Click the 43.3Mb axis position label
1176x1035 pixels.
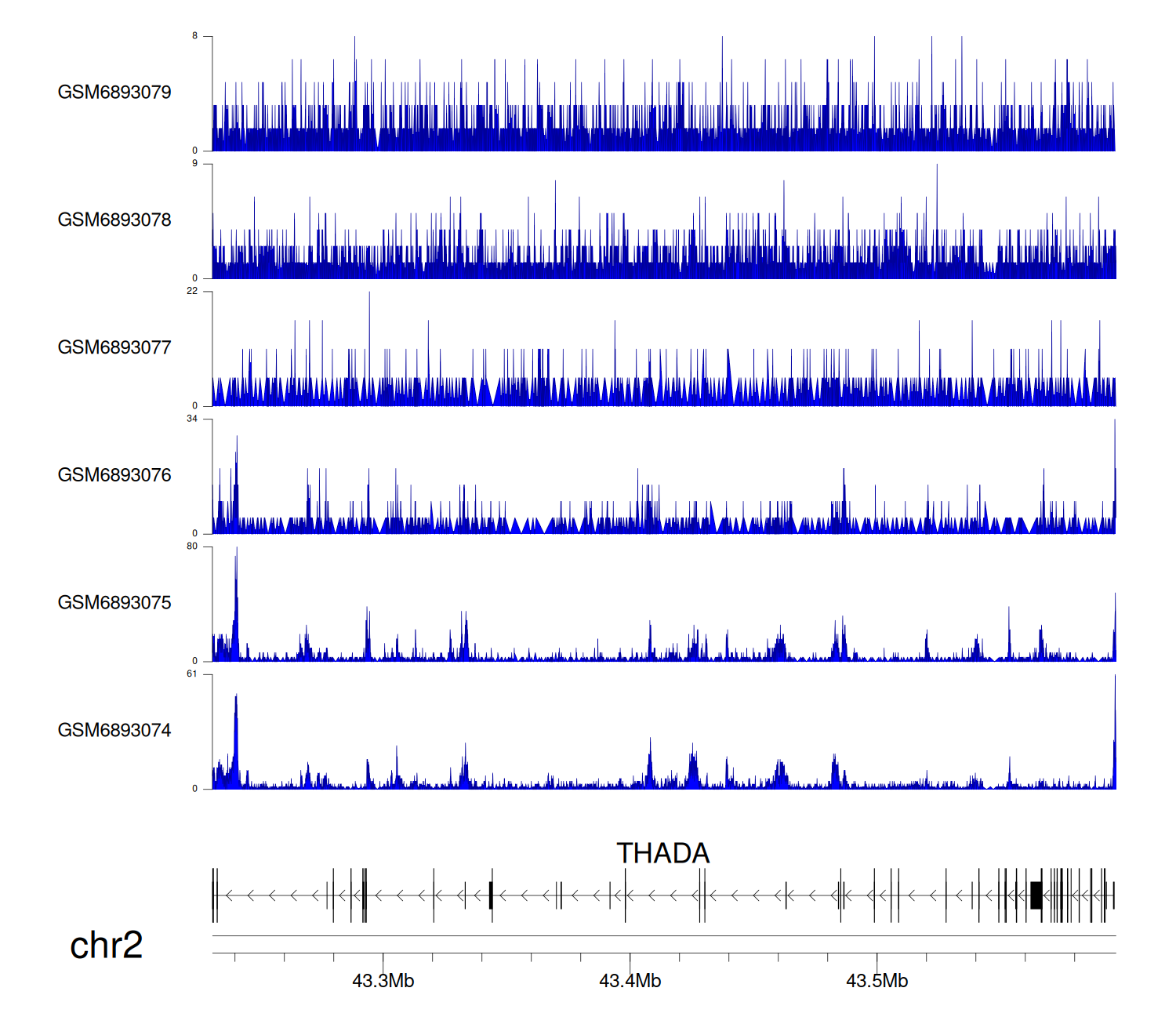pyautogui.click(x=383, y=981)
